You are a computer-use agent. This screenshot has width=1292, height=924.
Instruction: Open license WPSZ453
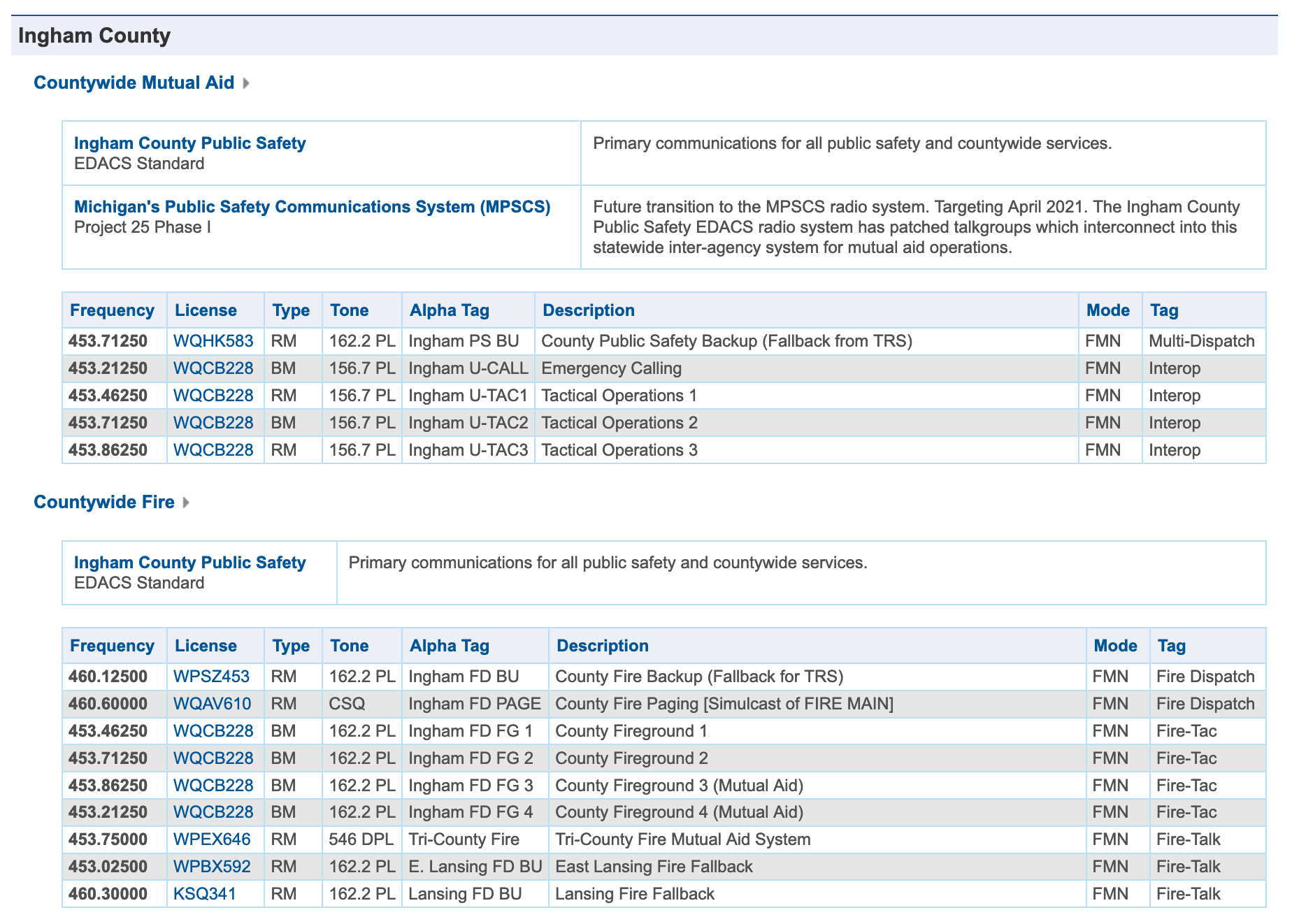click(x=211, y=677)
